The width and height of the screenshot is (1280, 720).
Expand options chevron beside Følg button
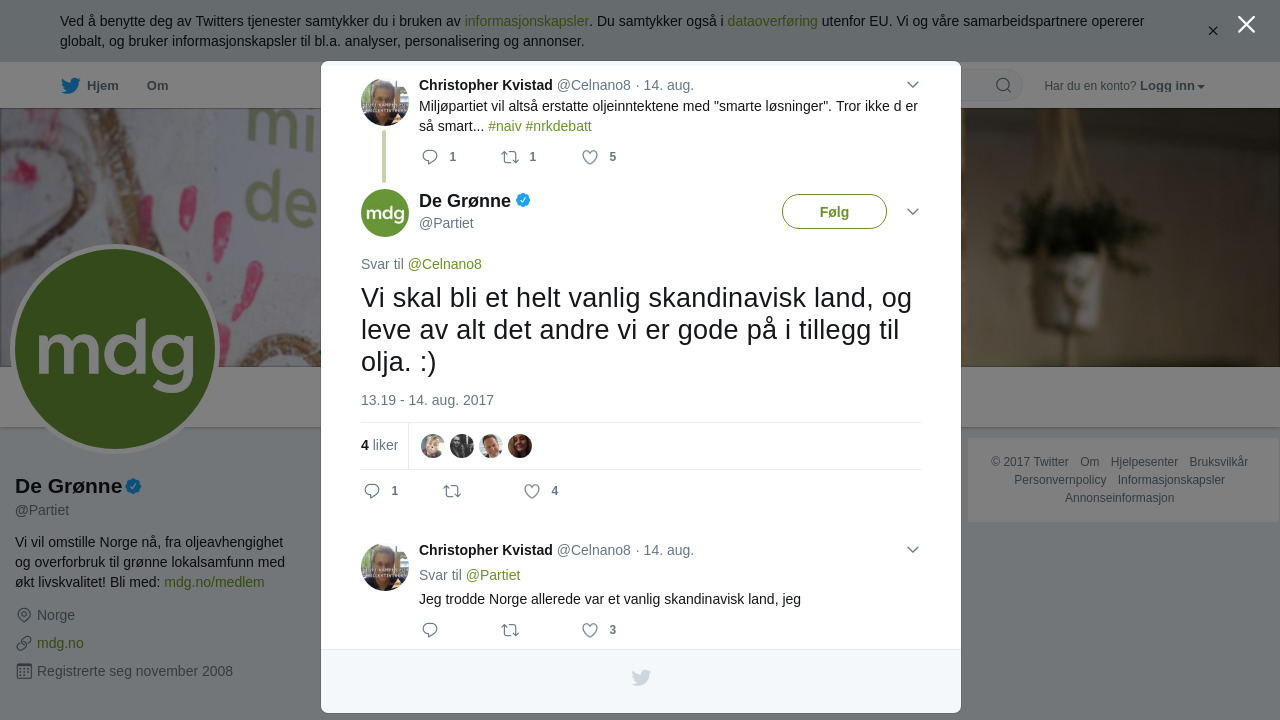pyautogui.click(x=912, y=211)
